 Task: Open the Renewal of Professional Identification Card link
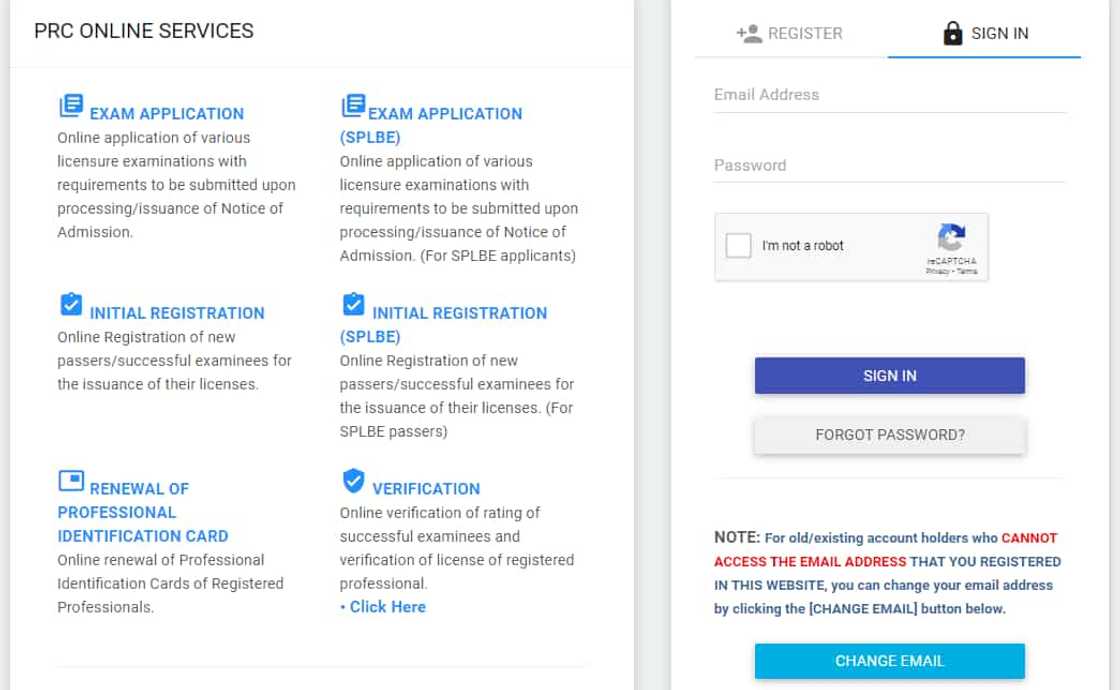coord(143,512)
